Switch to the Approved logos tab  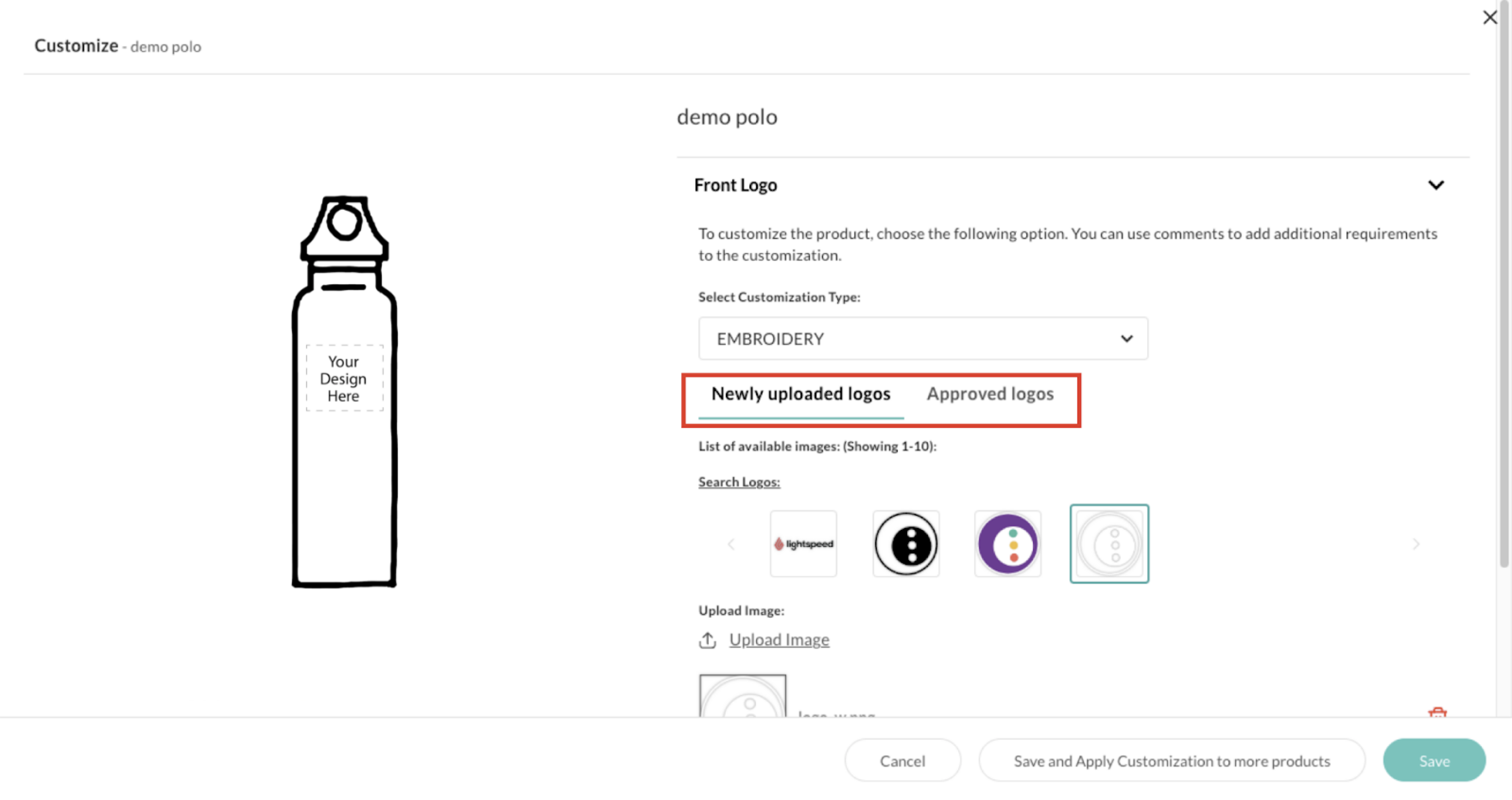pyautogui.click(x=989, y=394)
